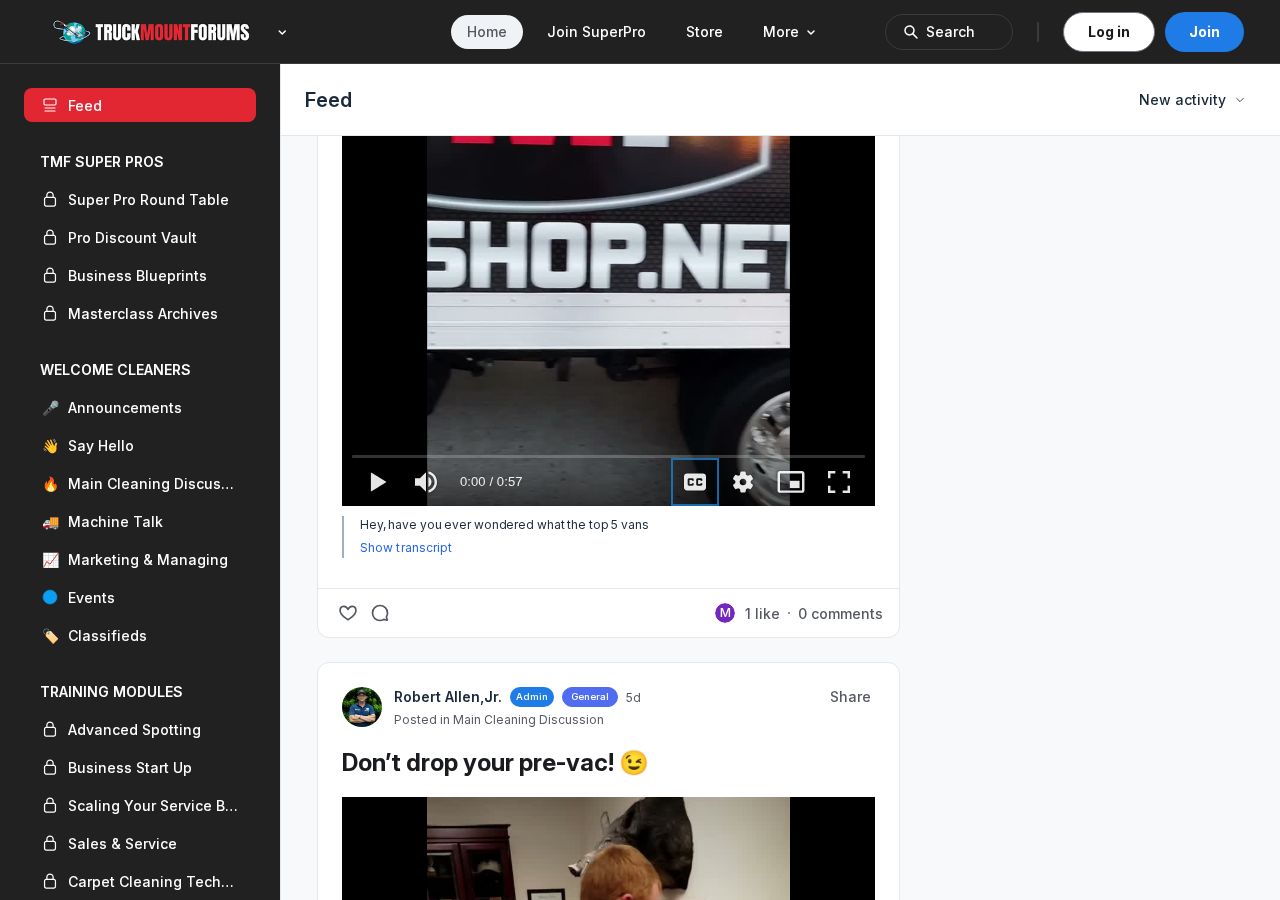Click the blue circle Events icon
The width and height of the screenshot is (1280, 900).
click(50, 598)
